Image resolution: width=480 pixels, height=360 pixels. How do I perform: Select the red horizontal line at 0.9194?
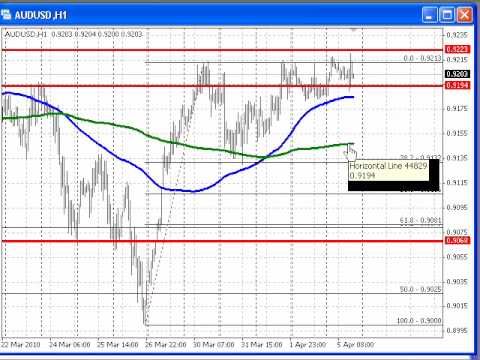[x=223, y=86]
